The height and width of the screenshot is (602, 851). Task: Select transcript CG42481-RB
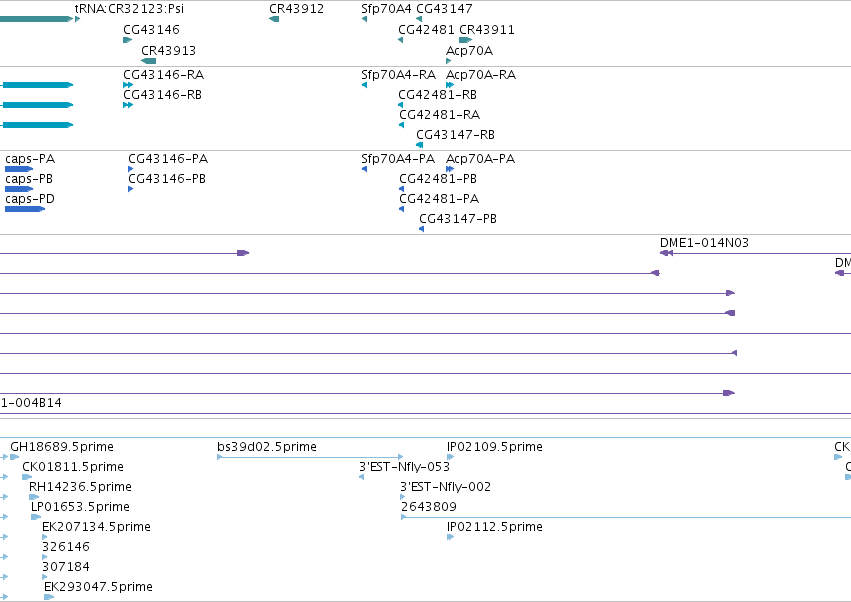(x=437, y=94)
